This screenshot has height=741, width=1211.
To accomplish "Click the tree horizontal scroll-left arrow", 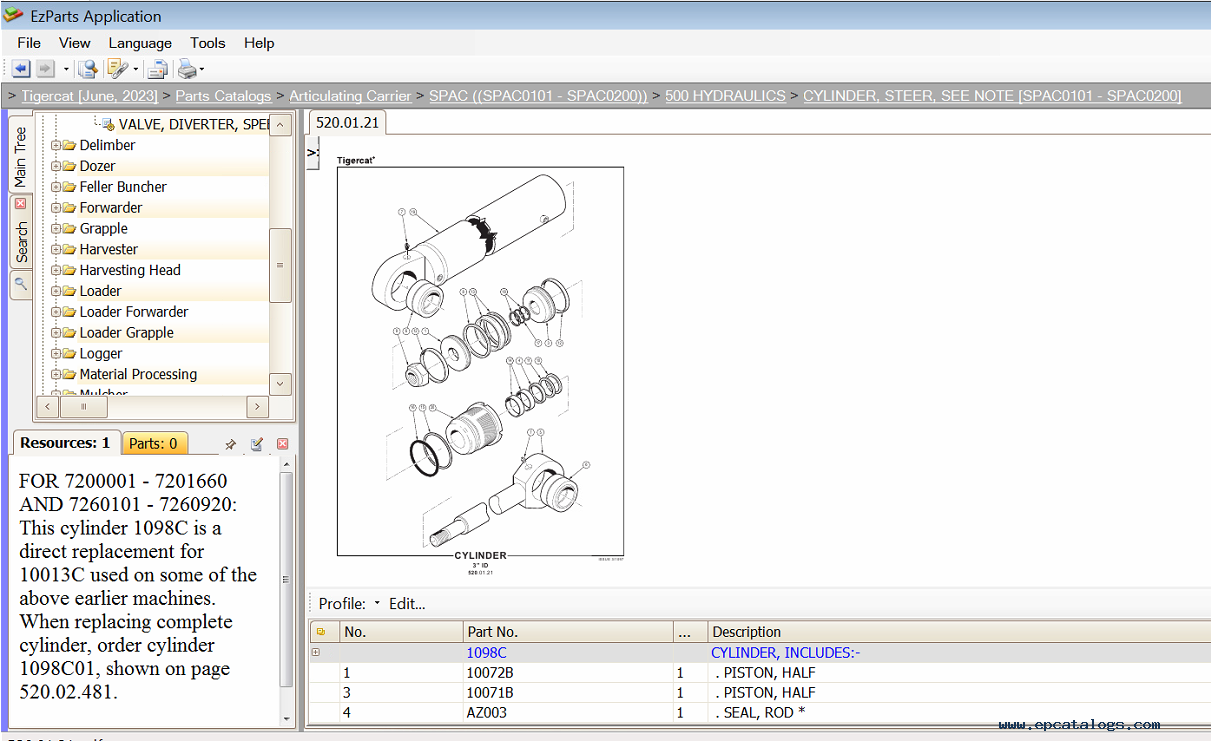I will (x=47, y=407).
